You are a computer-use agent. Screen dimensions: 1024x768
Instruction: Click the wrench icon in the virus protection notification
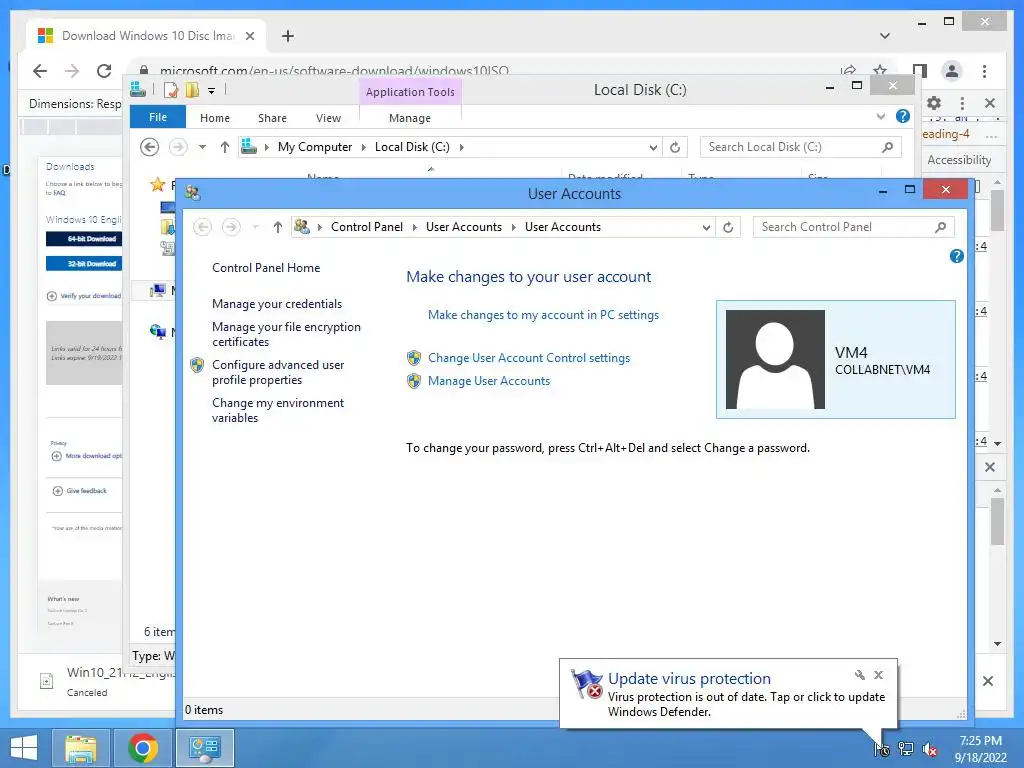tap(859, 675)
